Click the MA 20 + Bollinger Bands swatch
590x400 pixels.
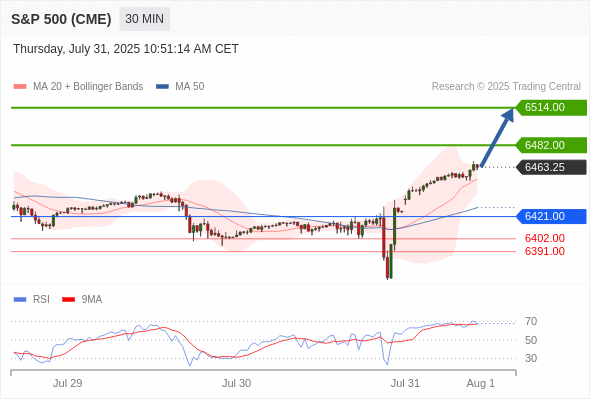click(20, 87)
